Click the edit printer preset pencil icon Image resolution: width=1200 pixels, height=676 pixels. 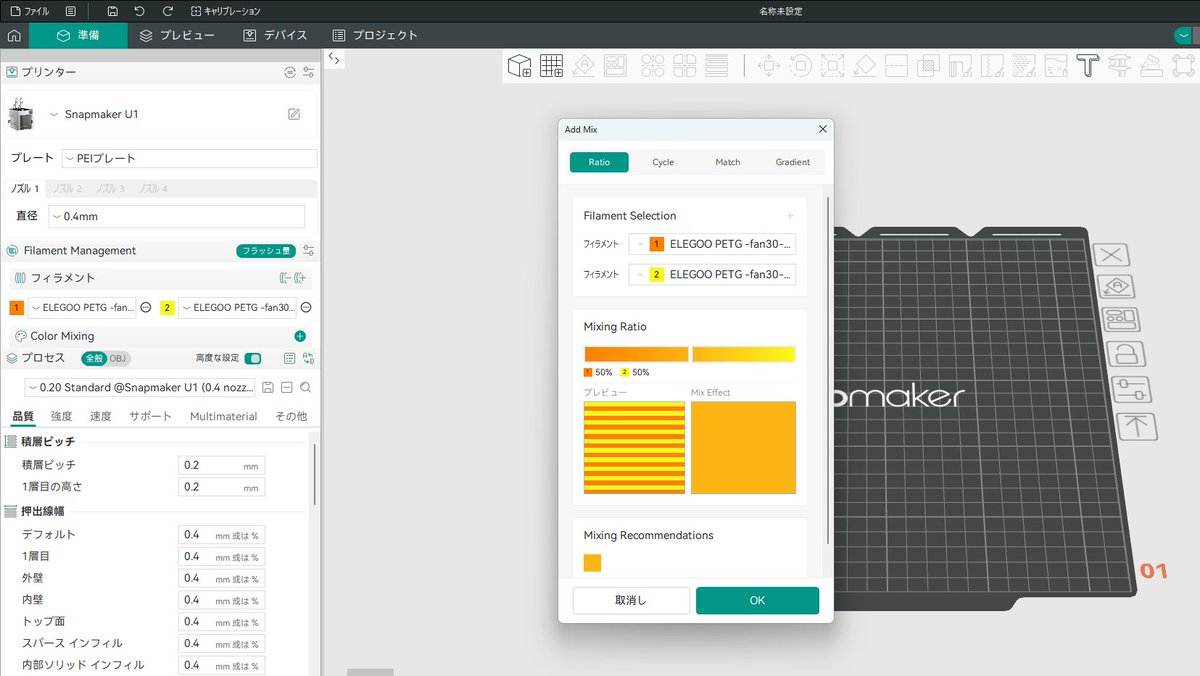pyautogui.click(x=294, y=114)
